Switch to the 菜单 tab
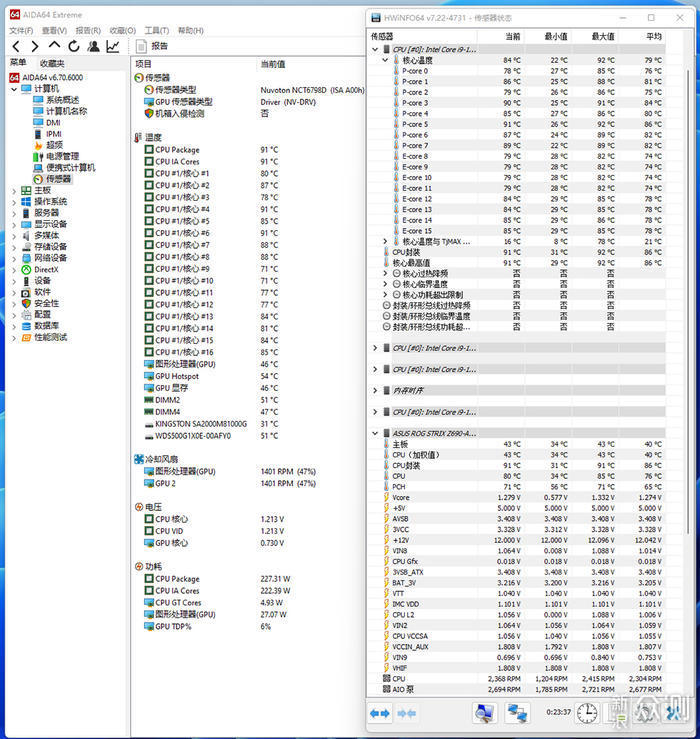This screenshot has width=700, height=739. pyautogui.click(x=18, y=63)
